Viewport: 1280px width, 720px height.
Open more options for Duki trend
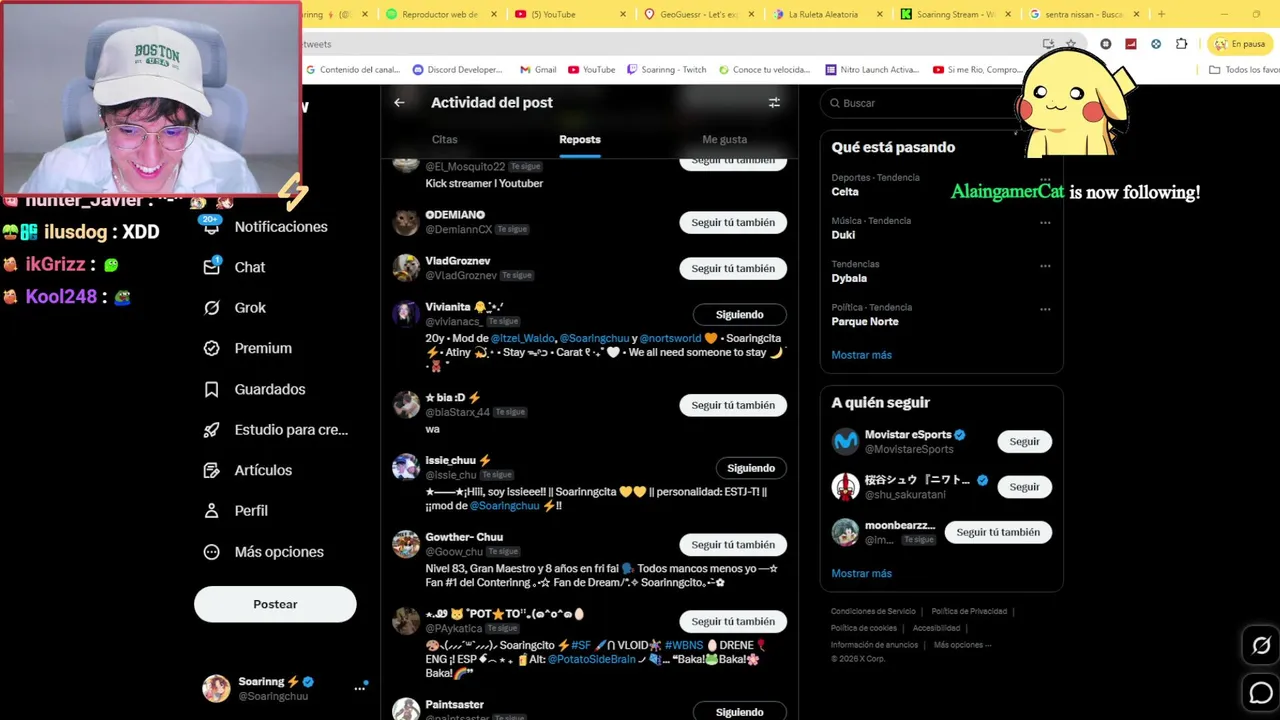1045,223
